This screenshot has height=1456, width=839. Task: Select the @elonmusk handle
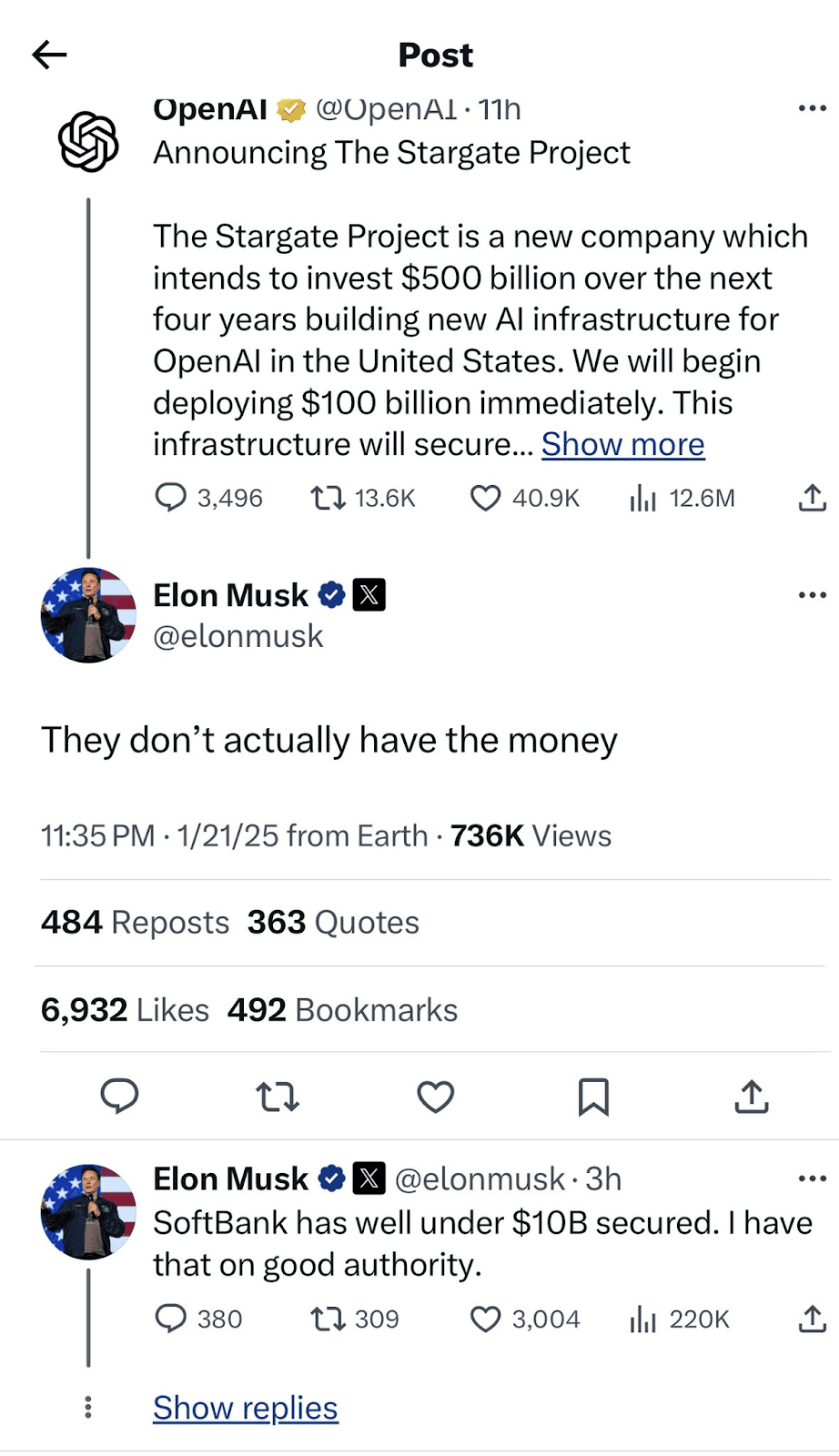point(238,635)
